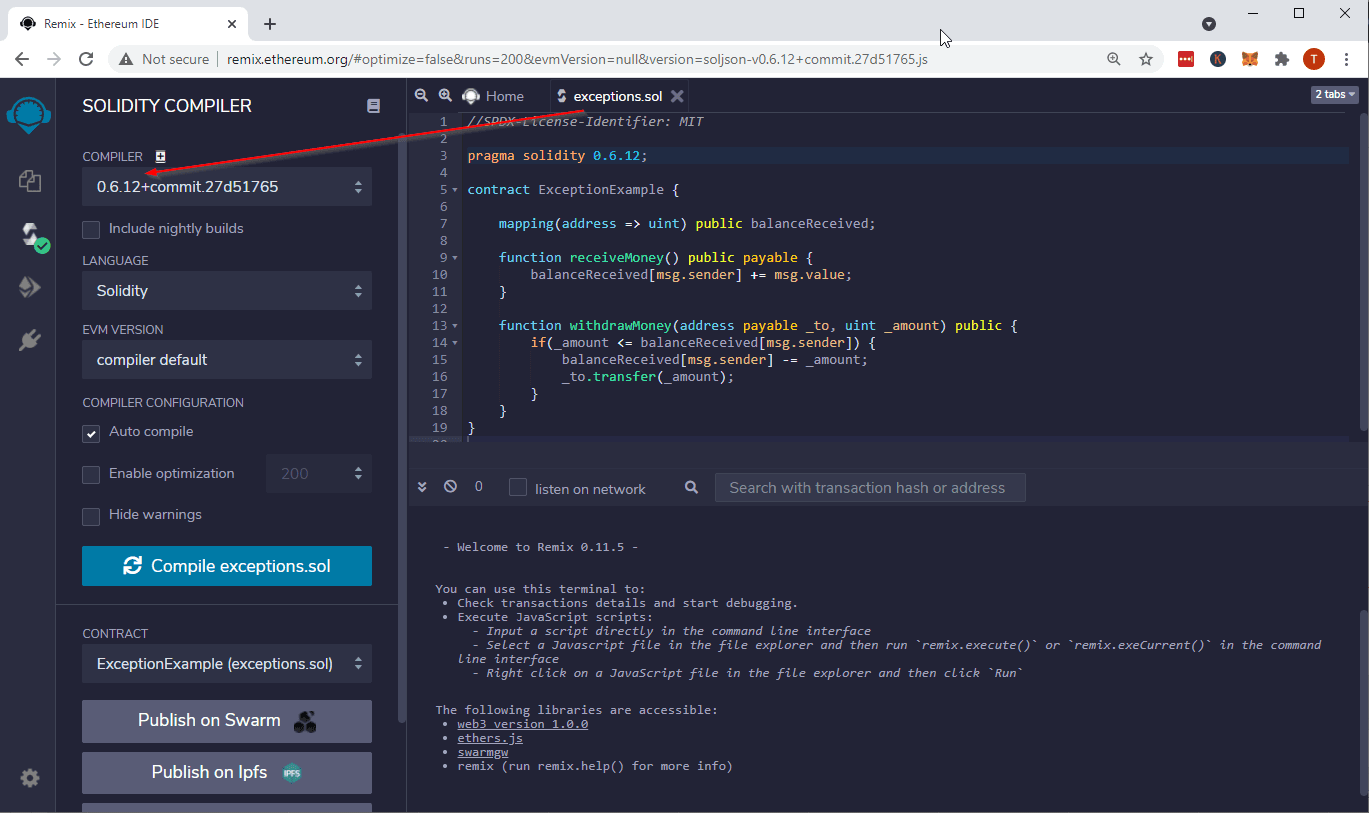This screenshot has width=1369, height=813.
Task: Fold the withdrawMoney function
Action: point(456,326)
